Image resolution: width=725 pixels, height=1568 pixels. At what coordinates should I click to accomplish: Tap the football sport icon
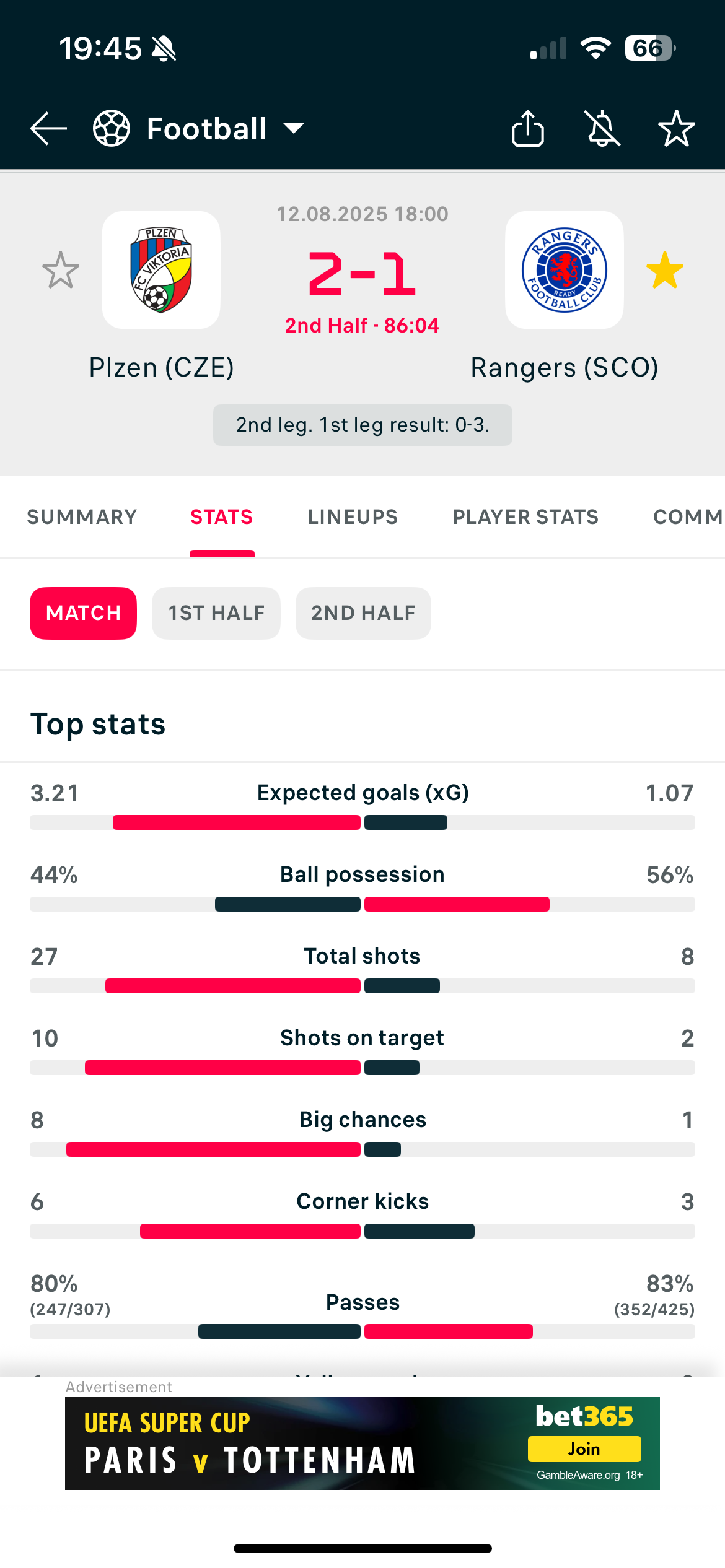pyautogui.click(x=112, y=128)
